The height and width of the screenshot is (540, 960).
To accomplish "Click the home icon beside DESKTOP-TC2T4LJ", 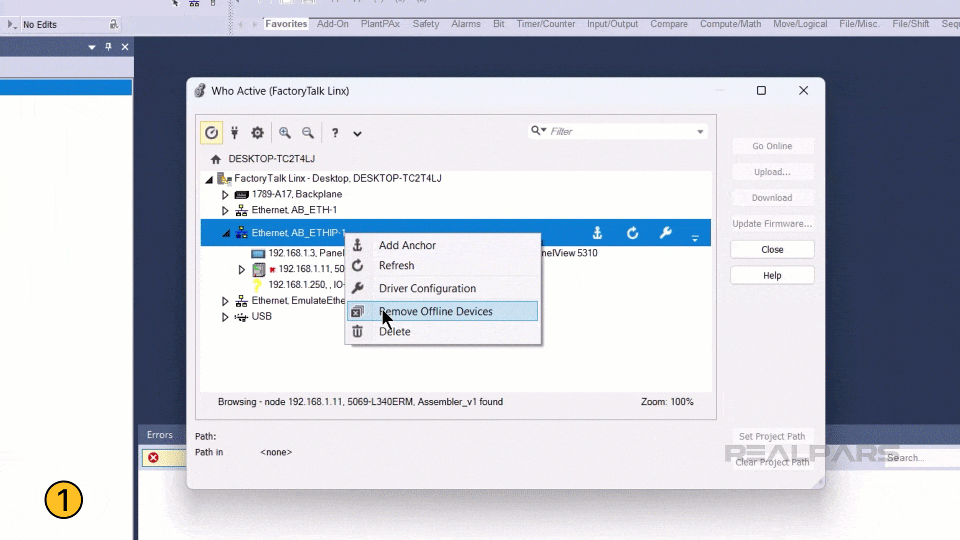I will pyautogui.click(x=216, y=159).
